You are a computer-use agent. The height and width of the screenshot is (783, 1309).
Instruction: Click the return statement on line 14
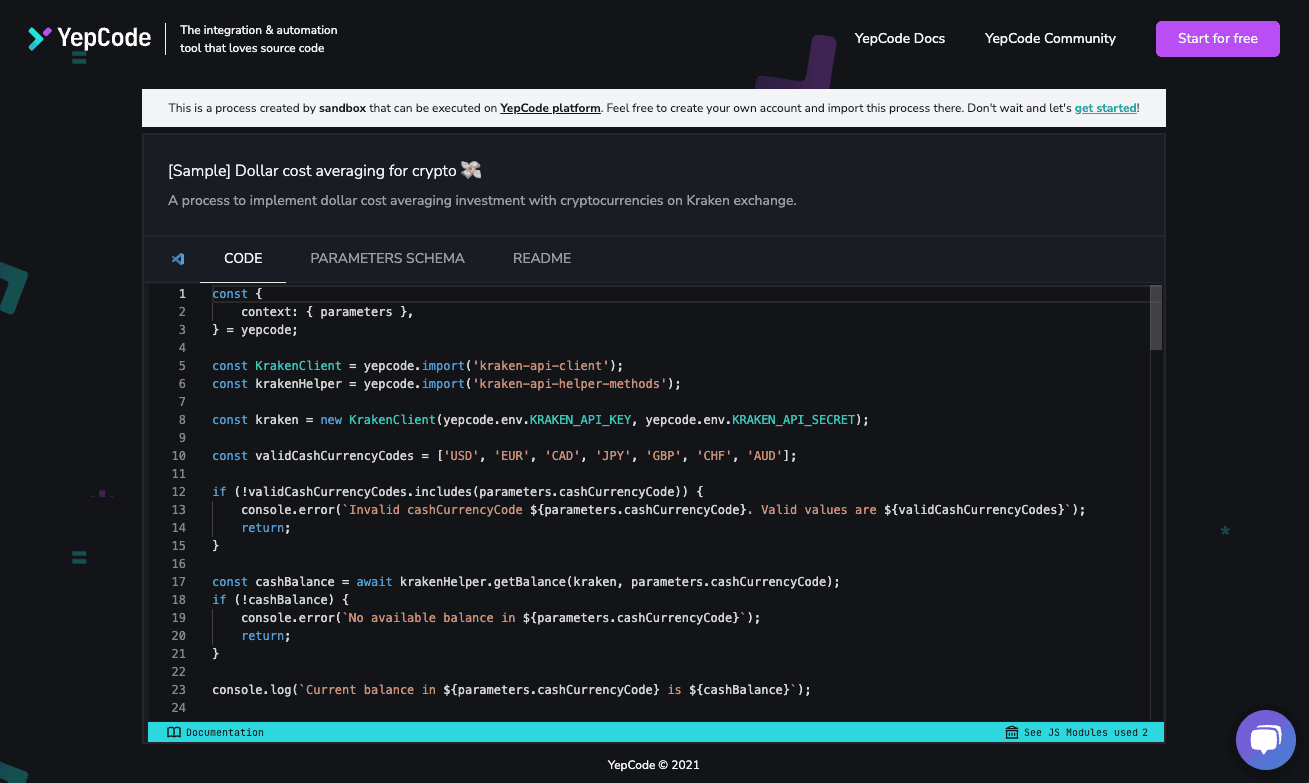click(x=266, y=527)
